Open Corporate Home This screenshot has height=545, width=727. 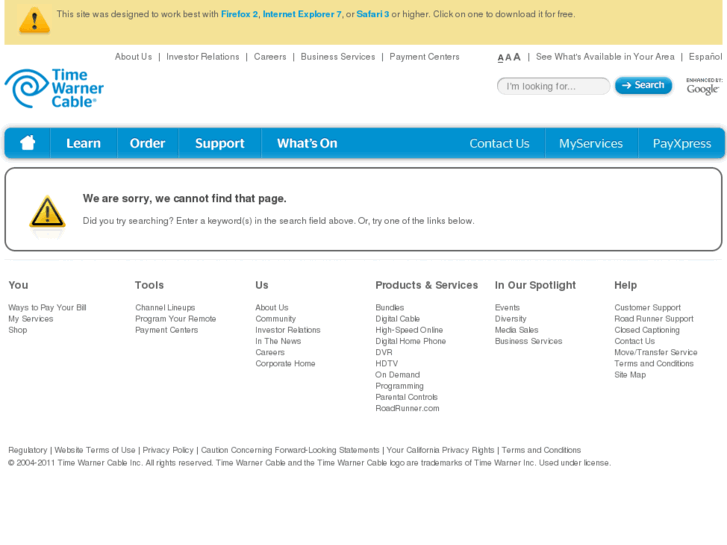[x=285, y=363]
